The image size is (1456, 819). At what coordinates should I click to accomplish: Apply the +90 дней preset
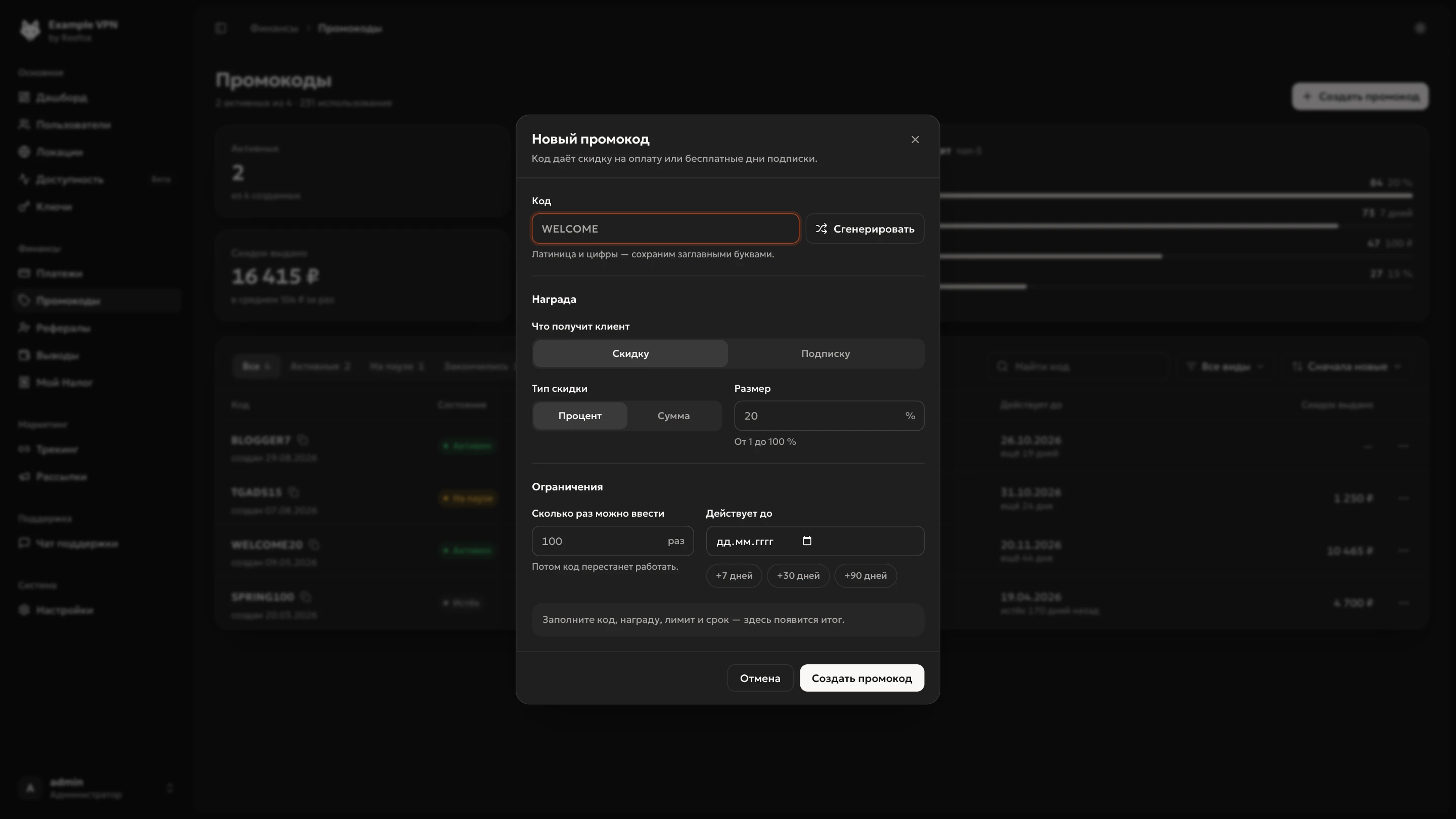tap(865, 576)
